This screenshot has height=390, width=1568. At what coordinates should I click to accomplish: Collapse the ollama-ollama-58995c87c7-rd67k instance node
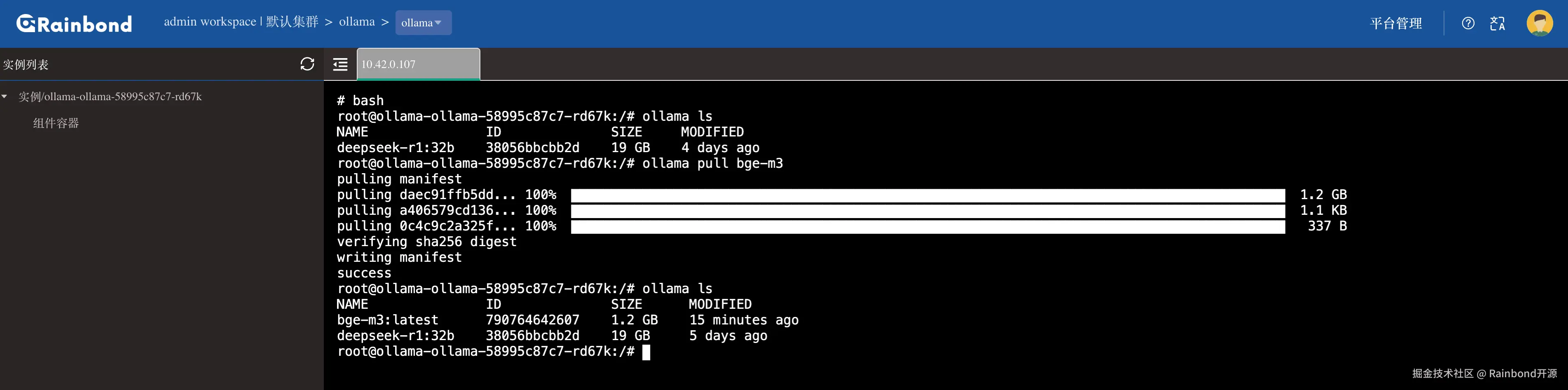click(5, 96)
